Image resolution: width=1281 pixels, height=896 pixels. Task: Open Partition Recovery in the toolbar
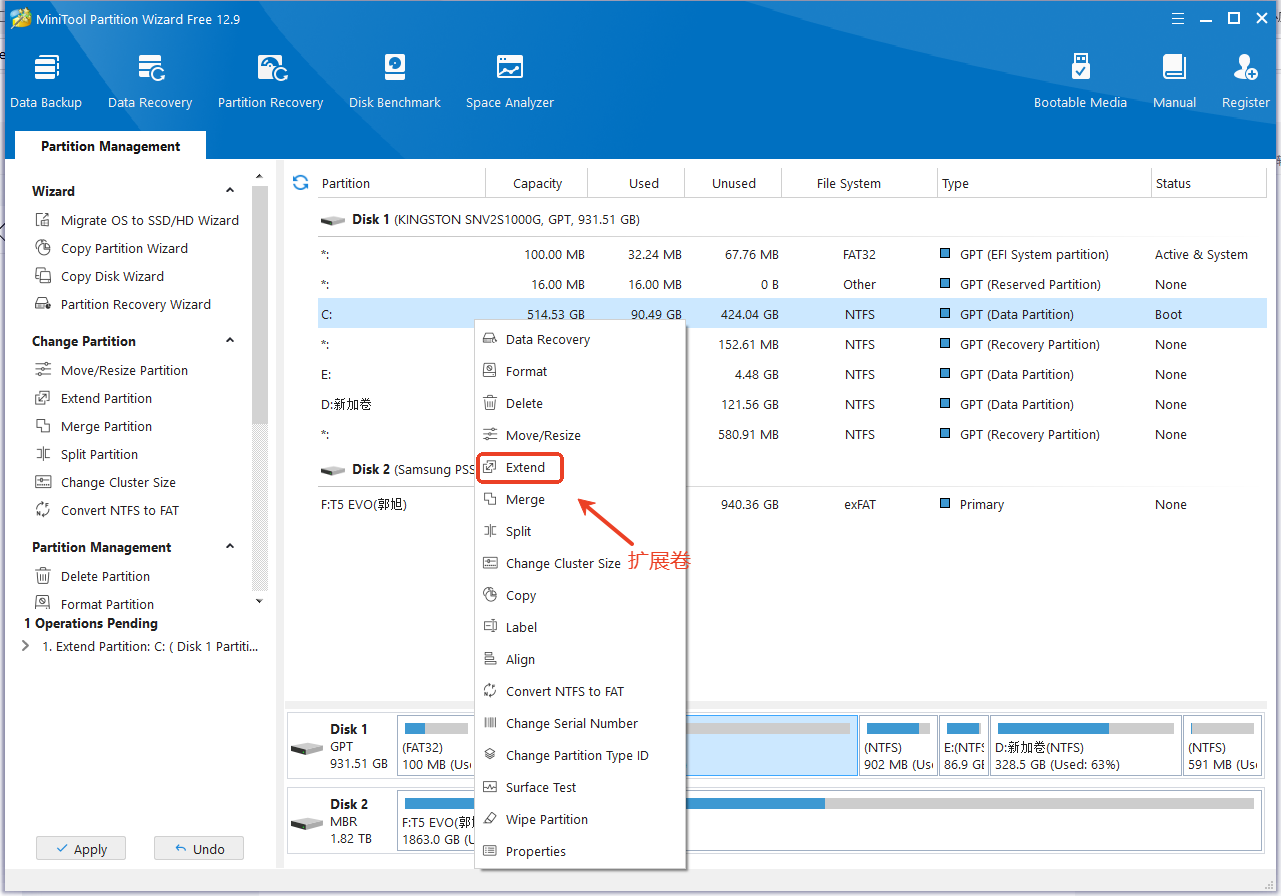coord(270,82)
